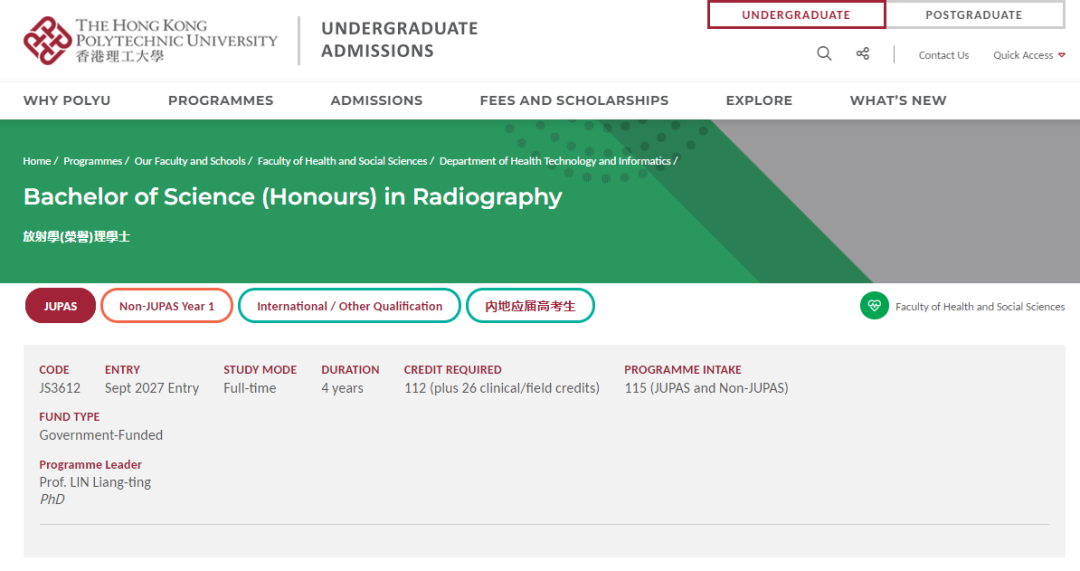Click 115 (JUPAS and Non-JUPAS) intake text

click(706, 388)
